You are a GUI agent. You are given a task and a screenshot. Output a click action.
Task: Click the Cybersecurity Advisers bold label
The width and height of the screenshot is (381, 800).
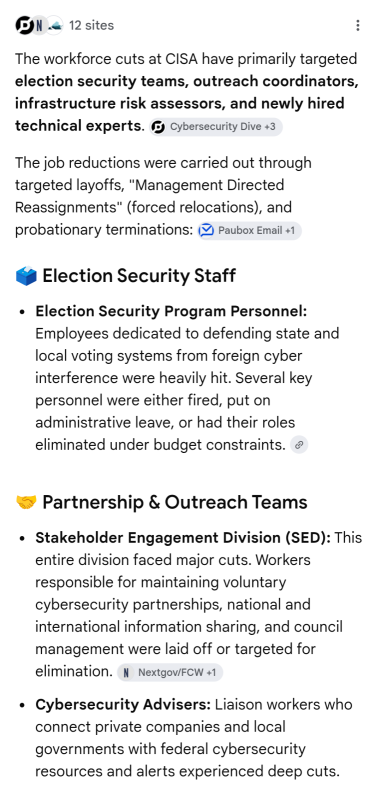(123, 705)
